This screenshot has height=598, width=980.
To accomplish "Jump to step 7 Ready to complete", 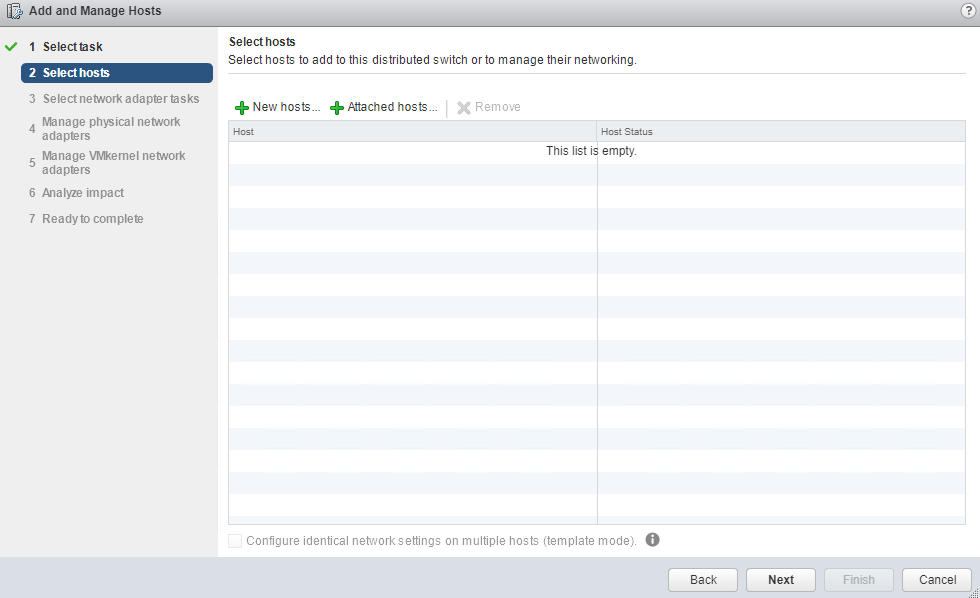I will tap(92, 219).
